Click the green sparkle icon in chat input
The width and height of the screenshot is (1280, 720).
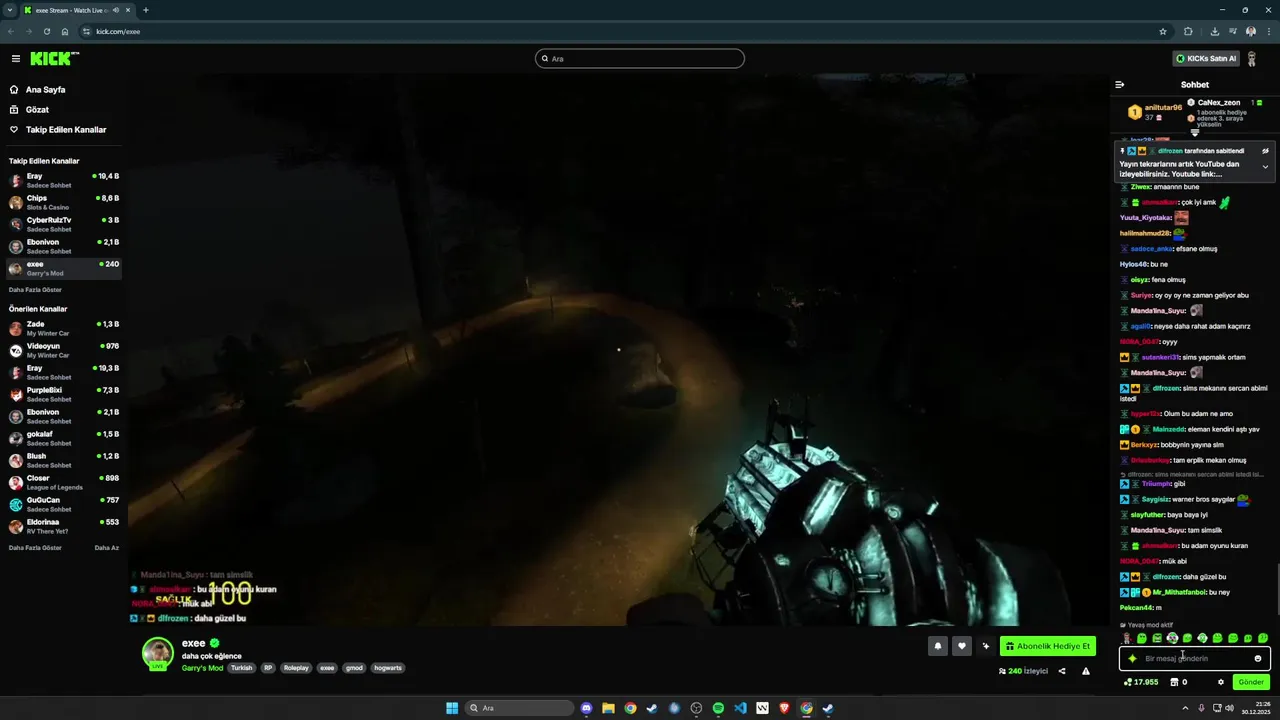[x=1132, y=659]
